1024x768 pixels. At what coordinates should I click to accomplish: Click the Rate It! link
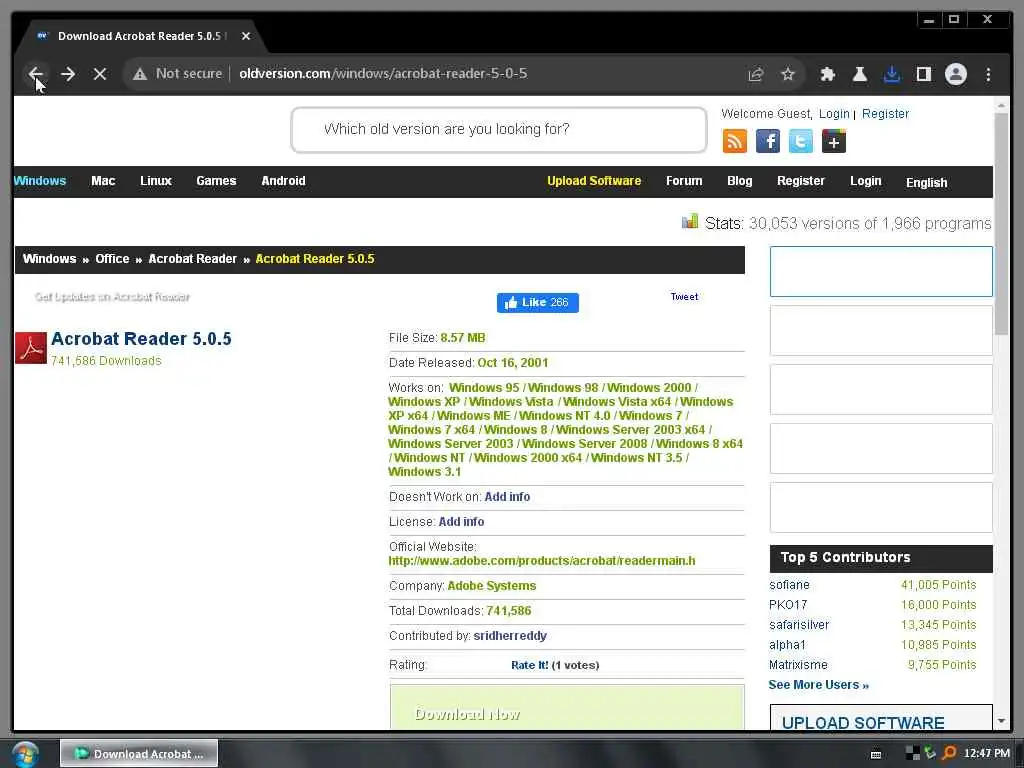[530, 665]
